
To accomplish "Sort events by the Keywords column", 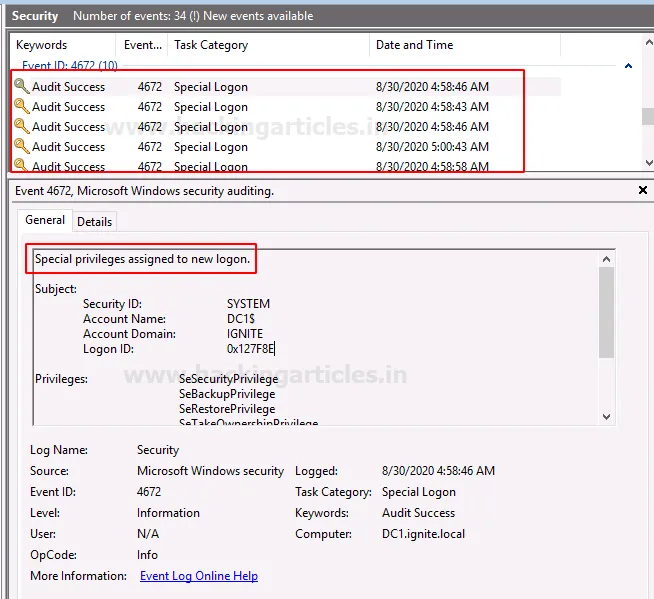I will [42, 45].
